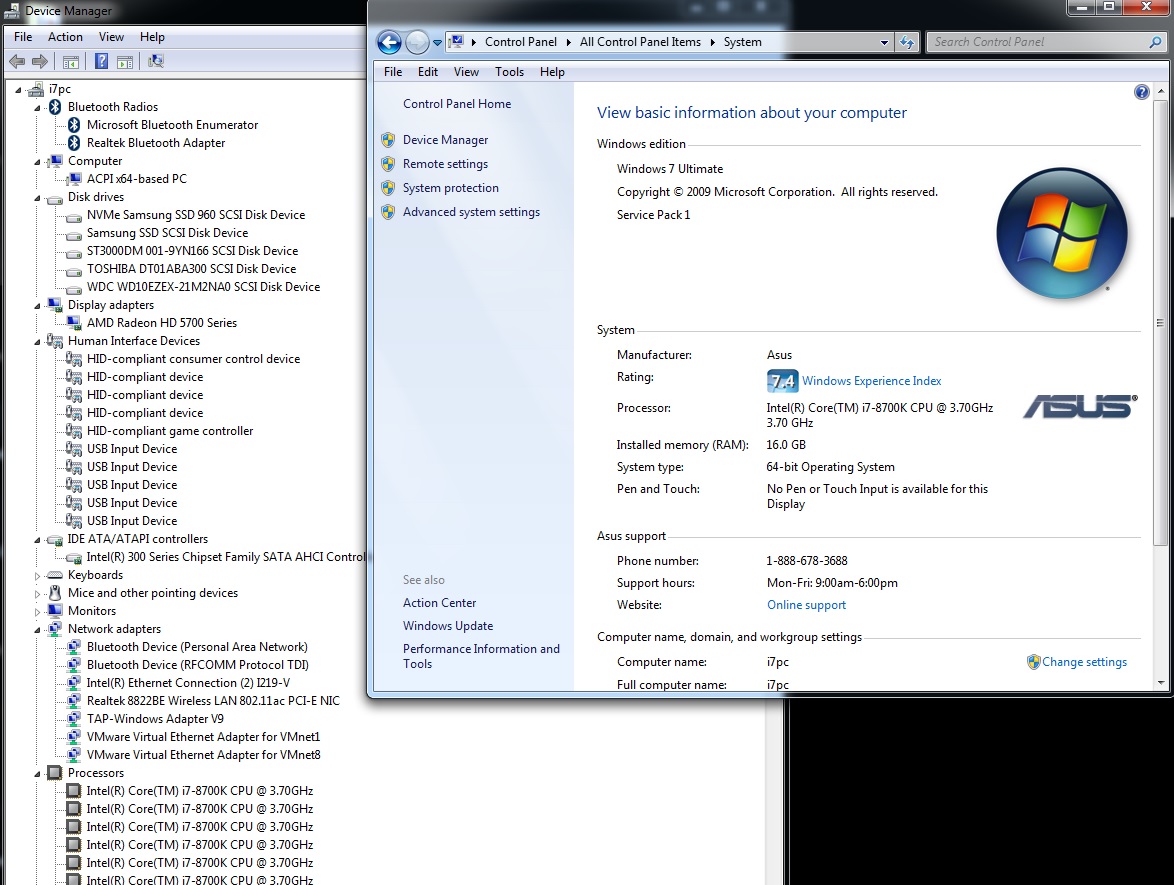Click the shield icon beside Advanced system settings
Viewport: 1174px width, 885px height.
point(388,212)
